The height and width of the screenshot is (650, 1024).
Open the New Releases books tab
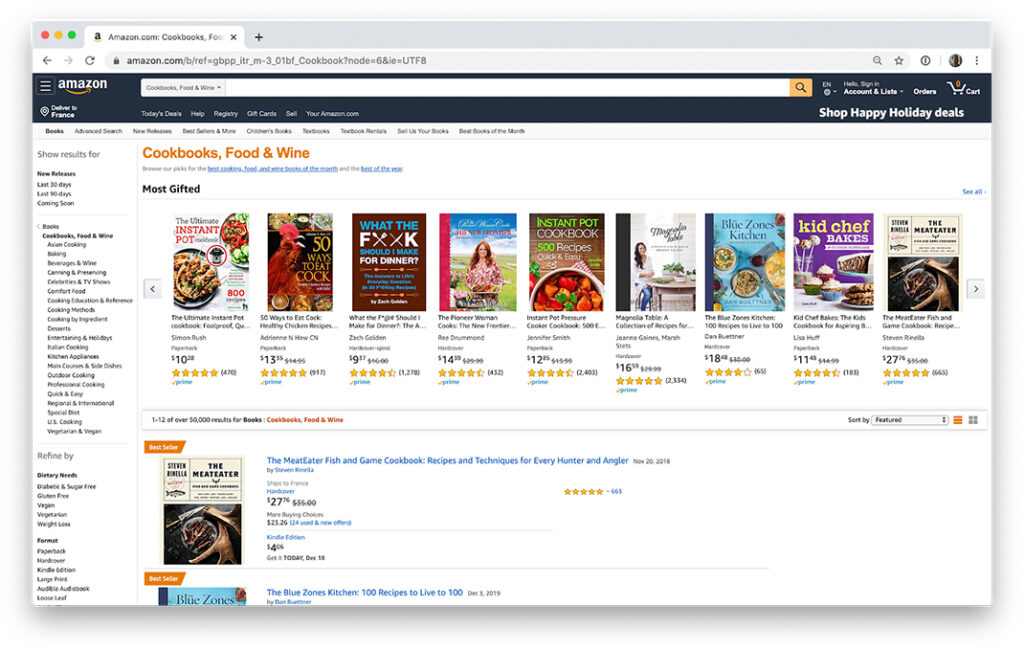(x=152, y=131)
